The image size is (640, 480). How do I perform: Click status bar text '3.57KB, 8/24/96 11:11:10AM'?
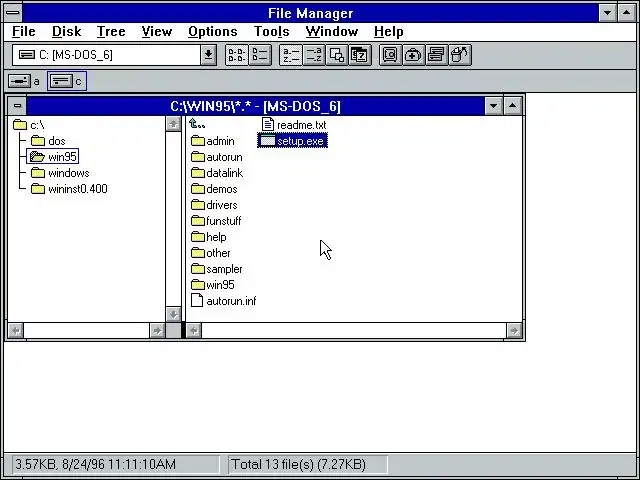pos(96,464)
